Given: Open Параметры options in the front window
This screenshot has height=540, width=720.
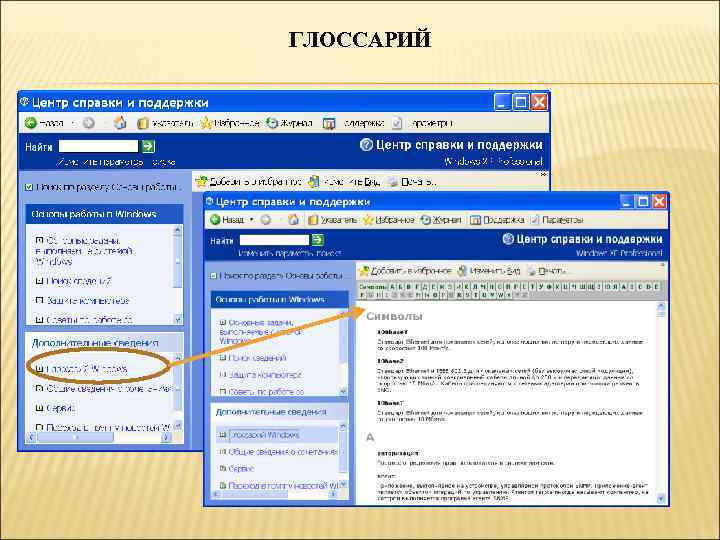Looking at the screenshot, I should 557,220.
